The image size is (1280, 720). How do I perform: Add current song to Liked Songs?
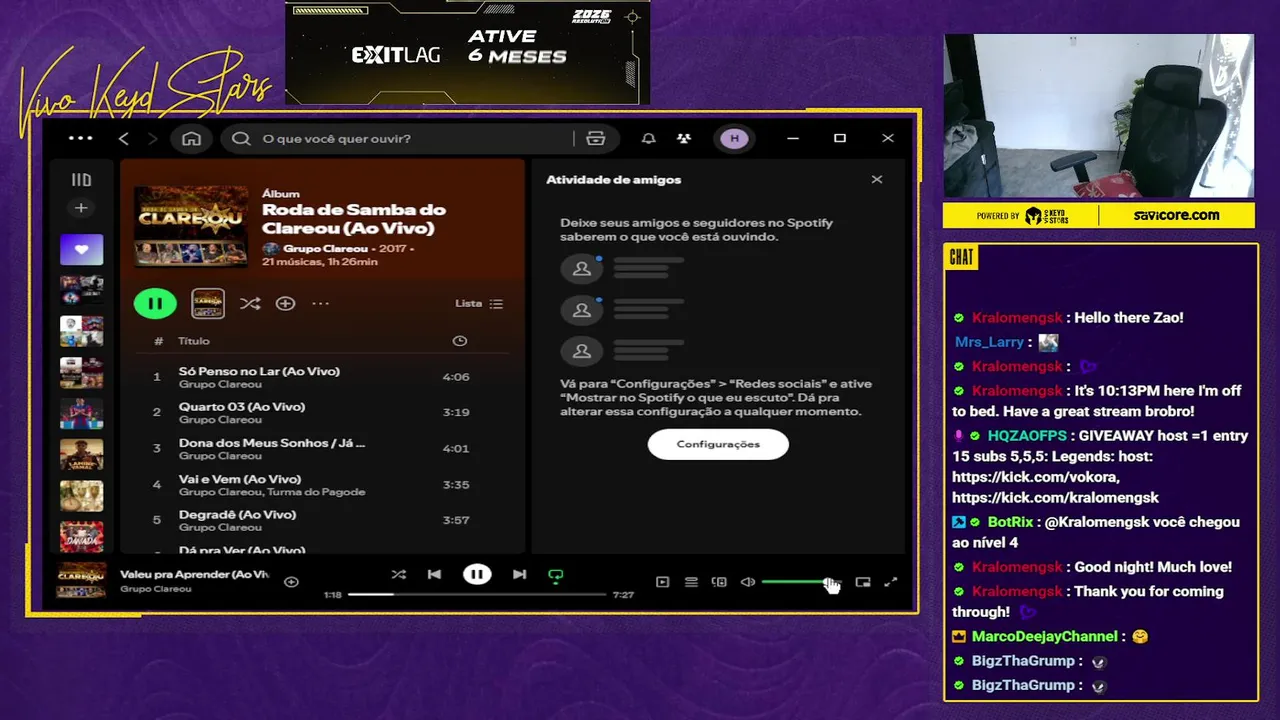[x=291, y=582]
